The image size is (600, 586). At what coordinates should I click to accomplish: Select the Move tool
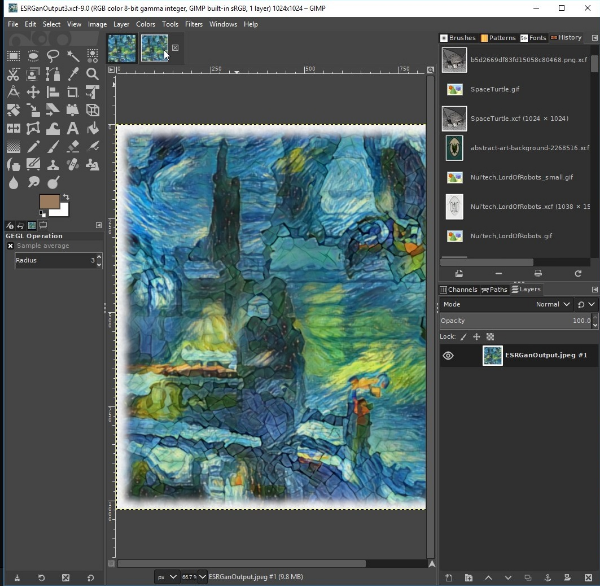coord(32,92)
